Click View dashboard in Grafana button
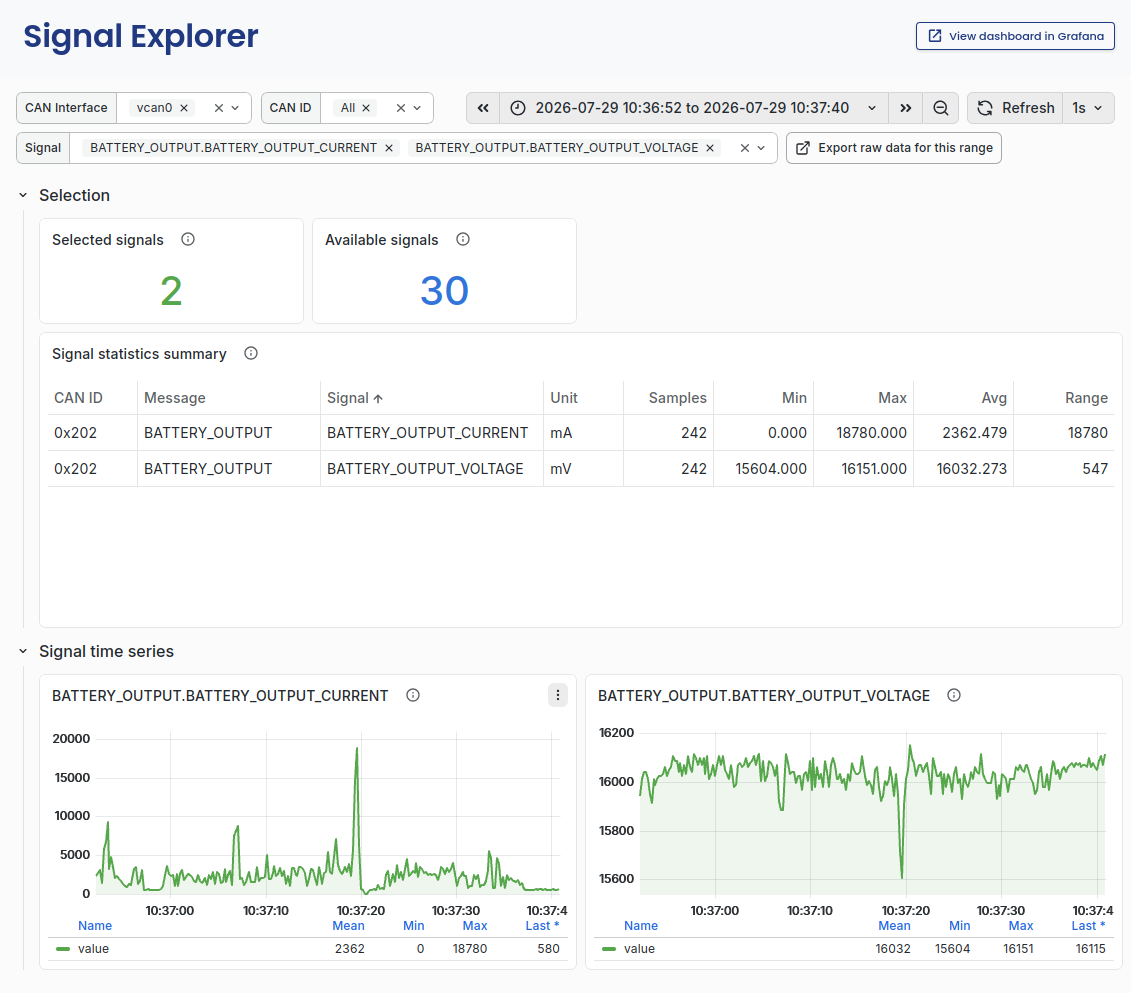The height and width of the screenshot is (993, 1131). tap(1015, 36)
